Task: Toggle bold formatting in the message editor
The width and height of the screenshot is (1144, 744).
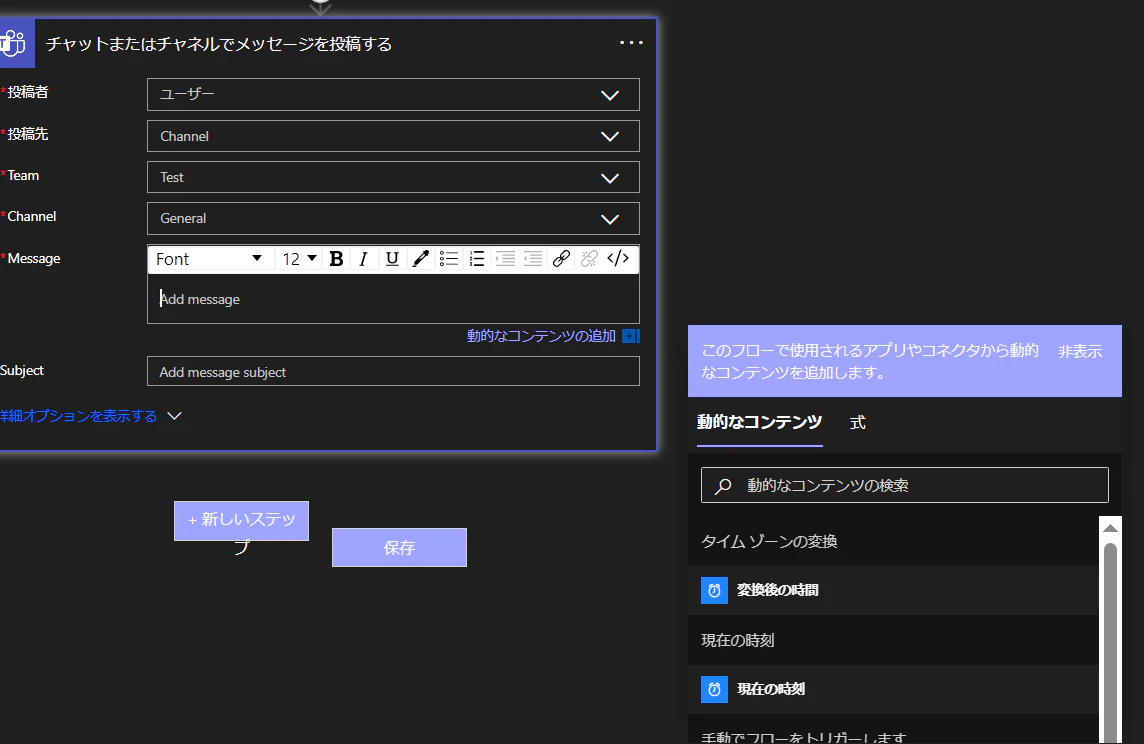Action: pyautogui.click(x=336, y=258)
